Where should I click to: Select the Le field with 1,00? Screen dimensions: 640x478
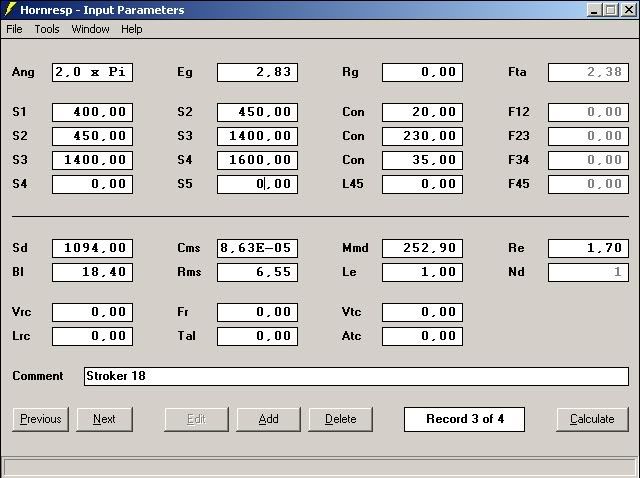pos(422,273)
